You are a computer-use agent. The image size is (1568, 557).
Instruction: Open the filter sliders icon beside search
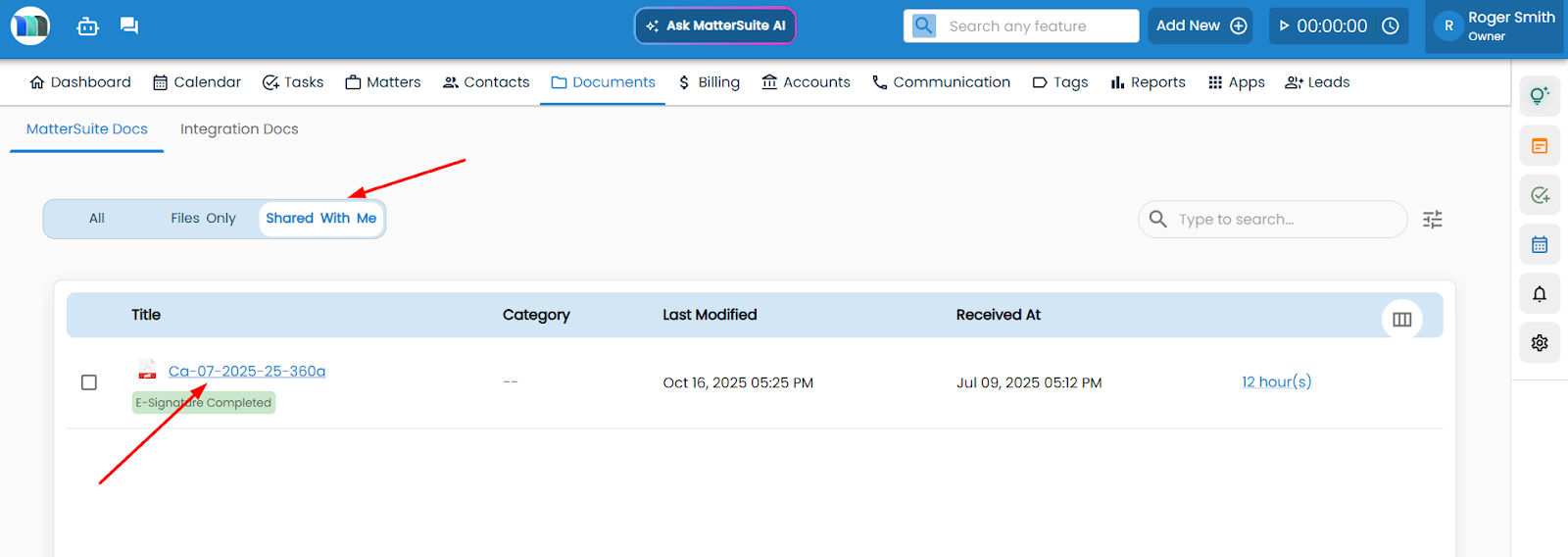[x=1432, y=220]
